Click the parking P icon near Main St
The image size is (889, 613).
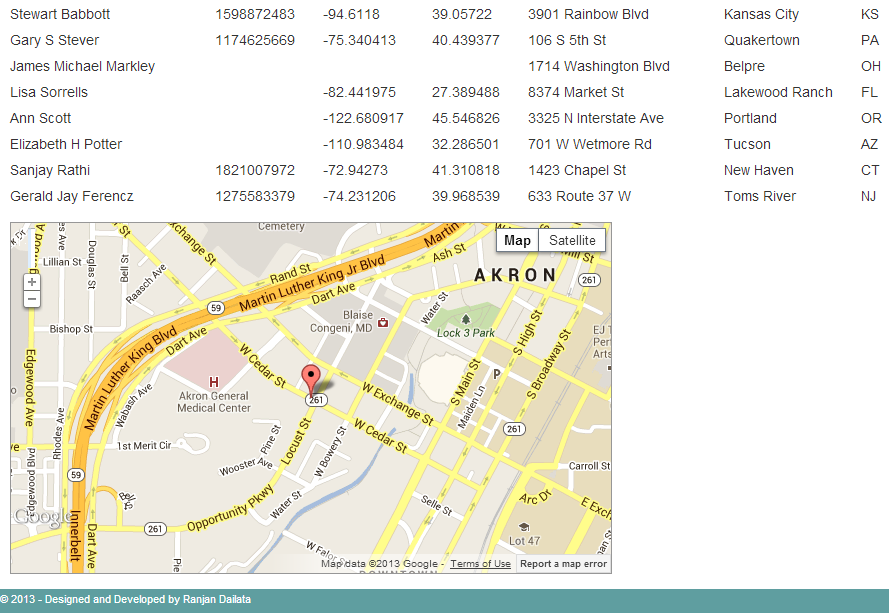(x=497, y=373)
